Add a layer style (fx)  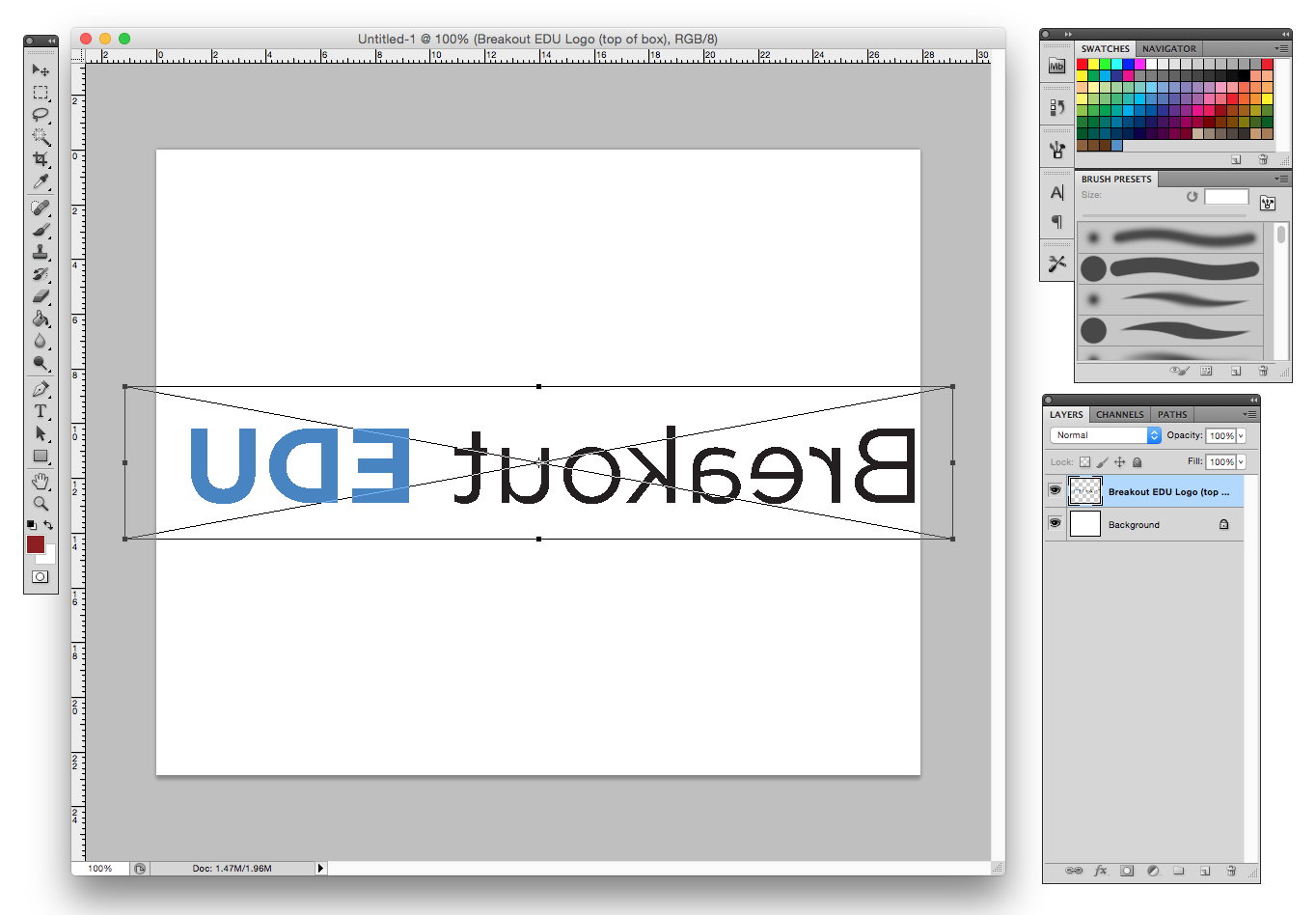click(1100, 871)
